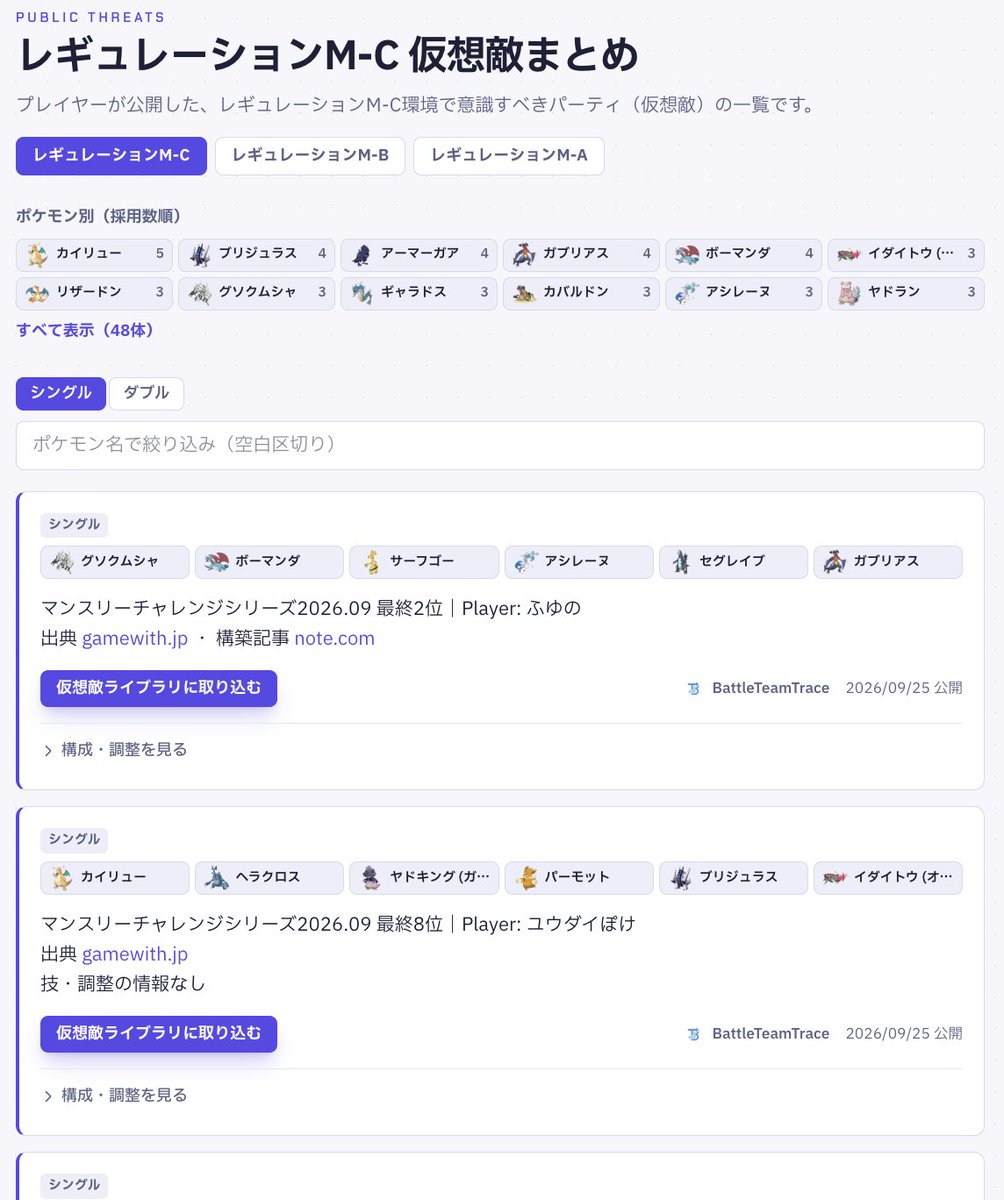This screenshot has height=1200, width=1004.
Task: Select the リザードン filter chip
Action: pos(94,293)
